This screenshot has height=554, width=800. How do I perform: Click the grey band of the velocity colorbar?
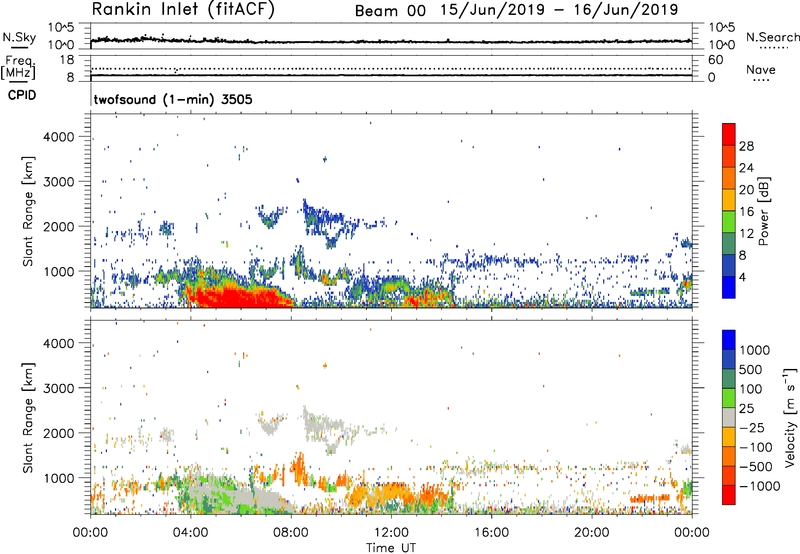[729, 418]
